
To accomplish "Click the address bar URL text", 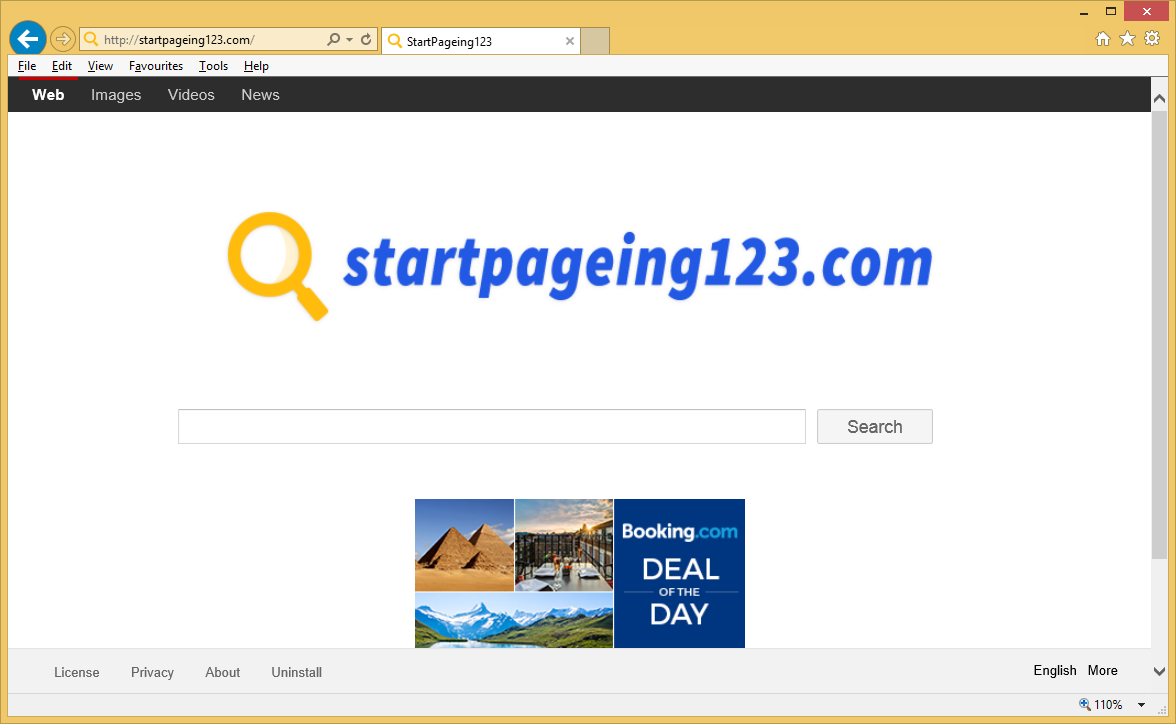I will point(178,40).
